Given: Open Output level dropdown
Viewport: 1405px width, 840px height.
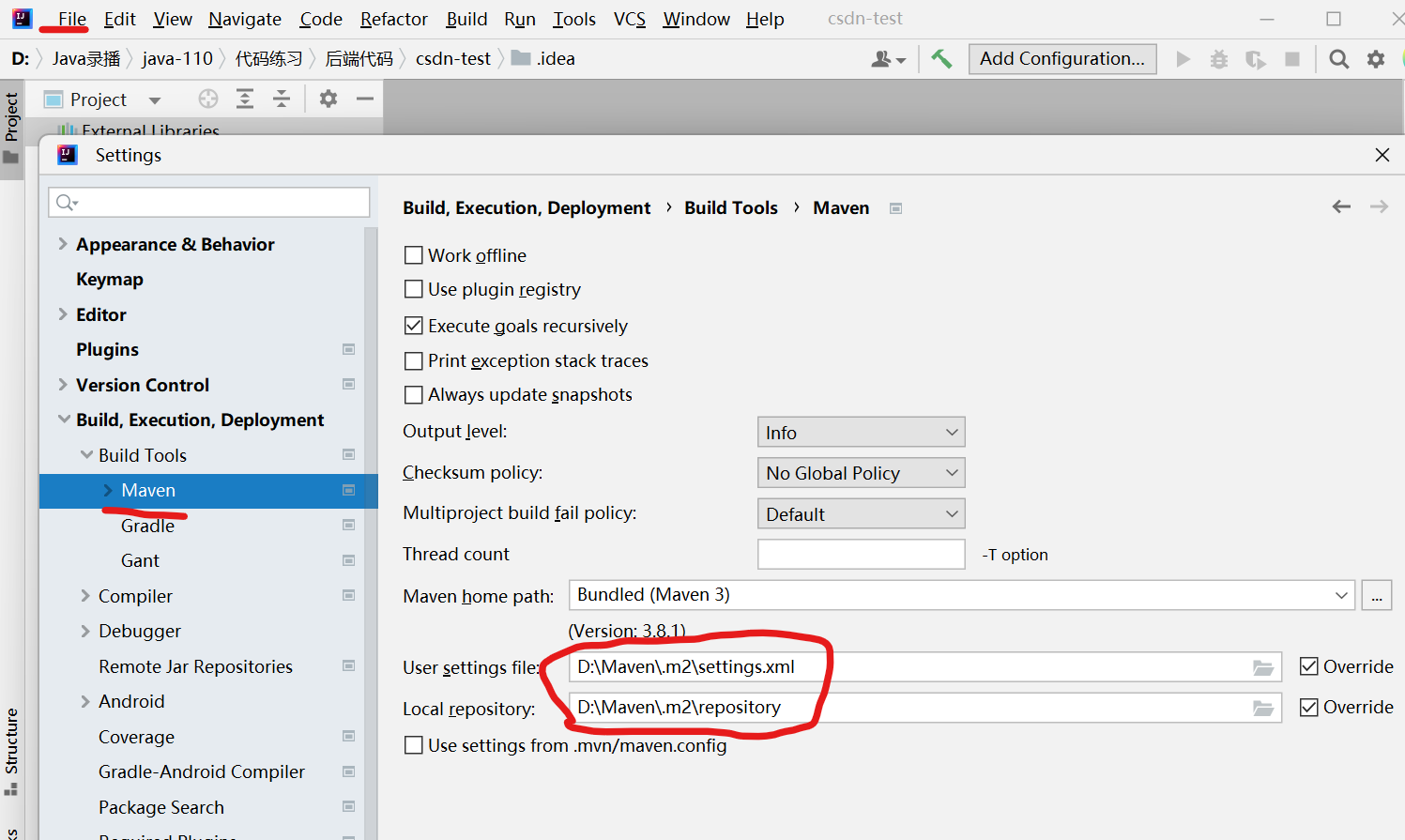Looking at the screenshot, I should [x=861, y=432].
